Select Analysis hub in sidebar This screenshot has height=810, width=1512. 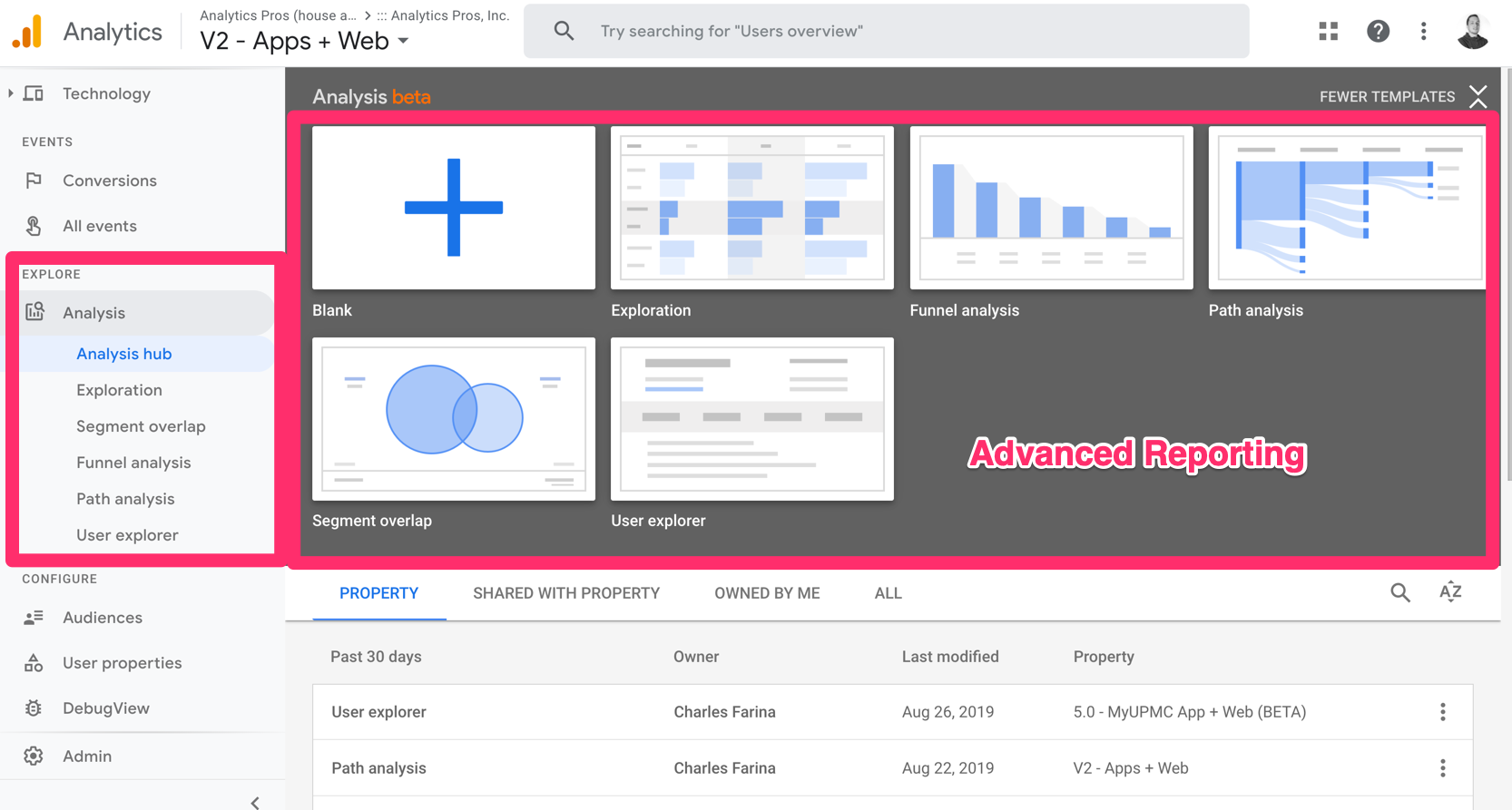(x=124, y=354)
